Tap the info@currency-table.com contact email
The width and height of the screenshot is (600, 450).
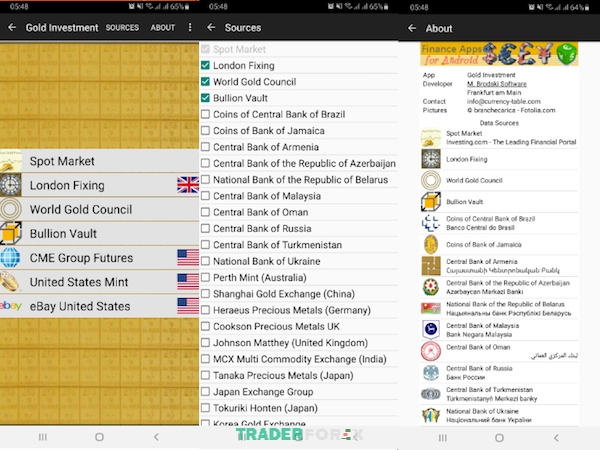click(504, 101)
